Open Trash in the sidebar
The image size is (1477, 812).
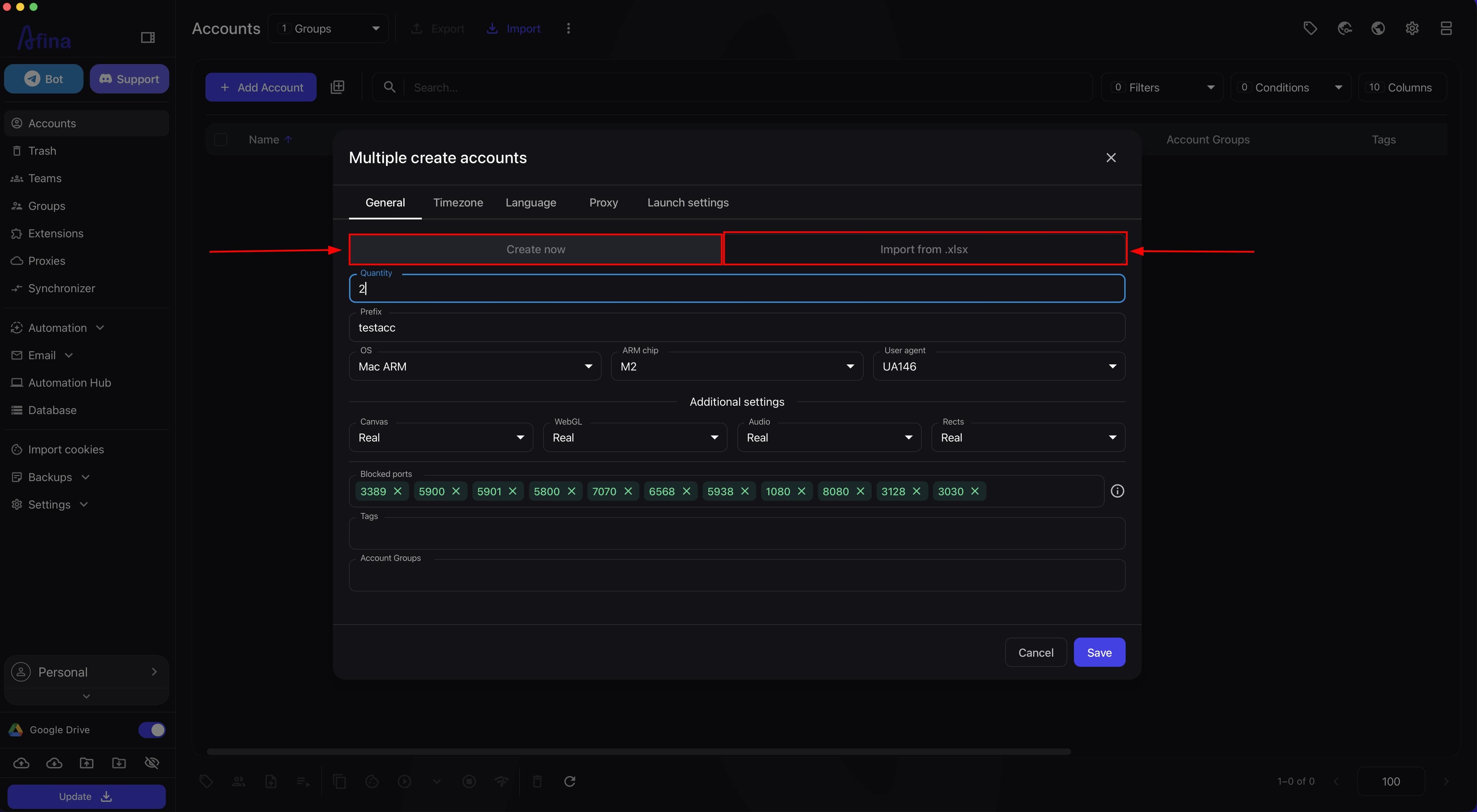click(x=87, y=151)
